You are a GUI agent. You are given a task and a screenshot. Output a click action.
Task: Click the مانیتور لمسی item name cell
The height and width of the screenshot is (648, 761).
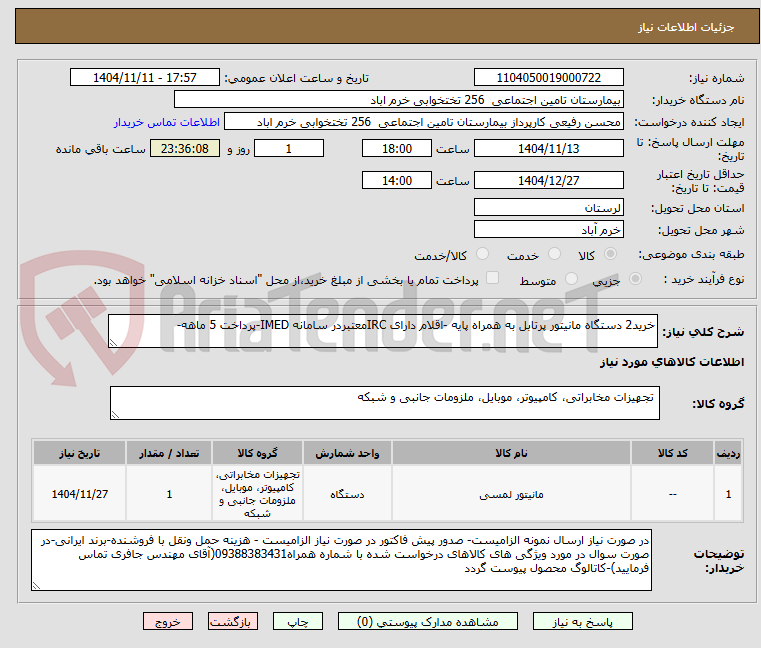(x=511, y=494)
